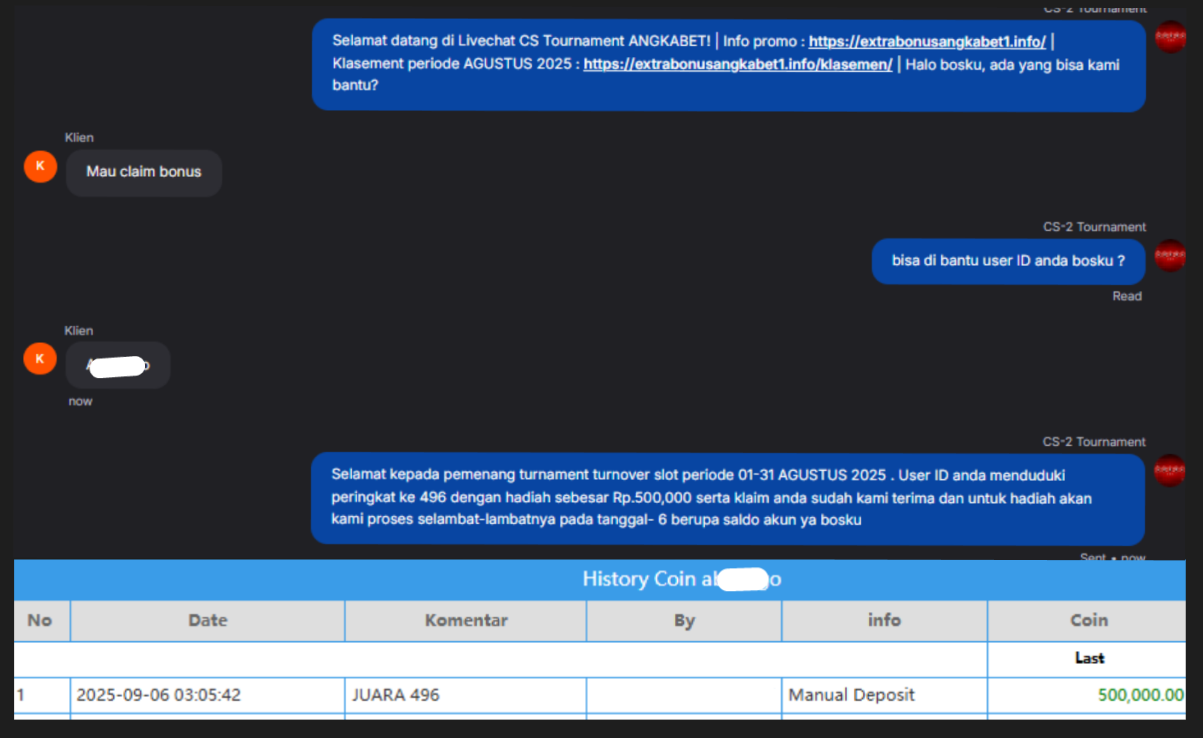Click the 'Date' column header
1203x738 pixels.
[x=208, y=620]
